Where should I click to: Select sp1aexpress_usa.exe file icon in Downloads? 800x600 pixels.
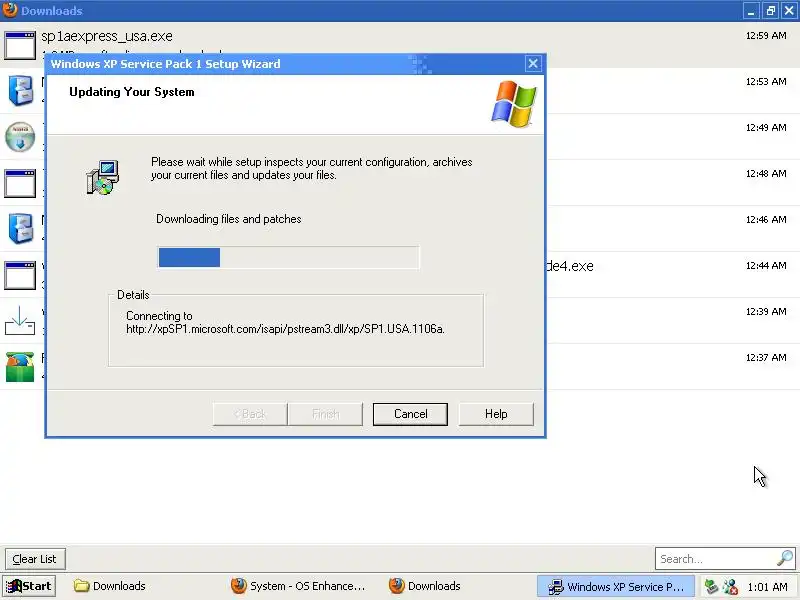(x=20, y=45)
